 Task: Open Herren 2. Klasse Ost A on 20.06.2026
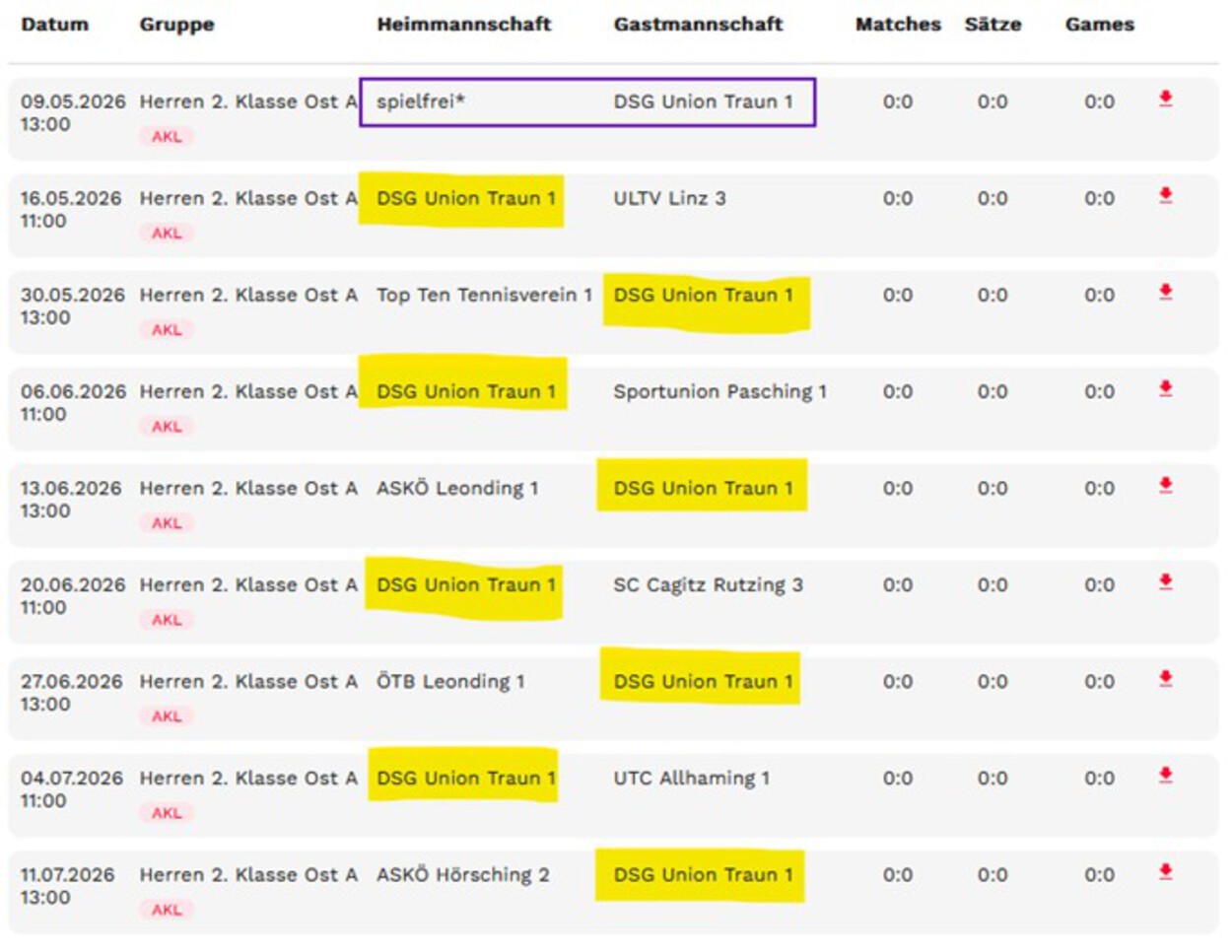(x=247, y=584)
